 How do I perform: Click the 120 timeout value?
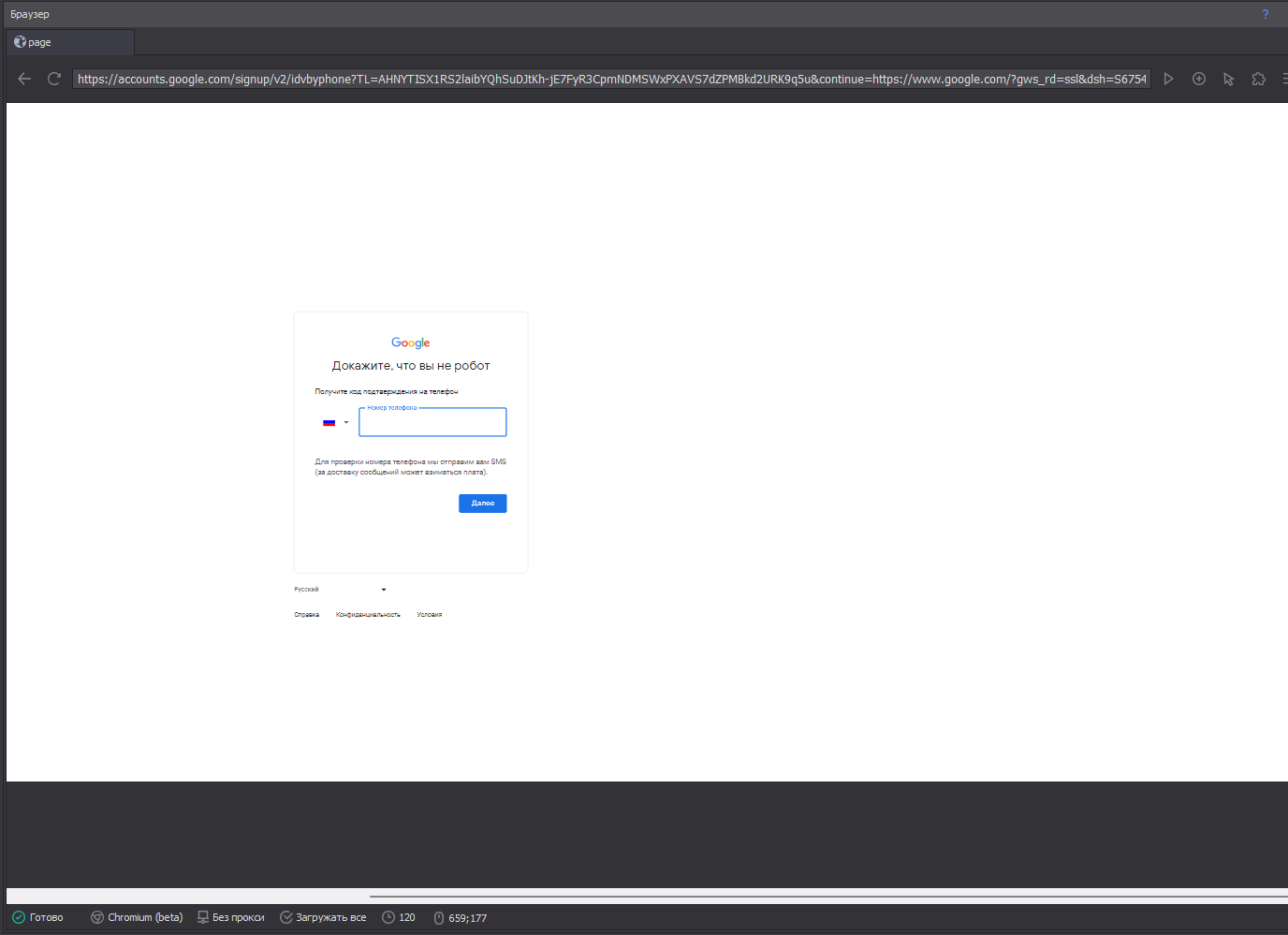(x=407, y=917)
